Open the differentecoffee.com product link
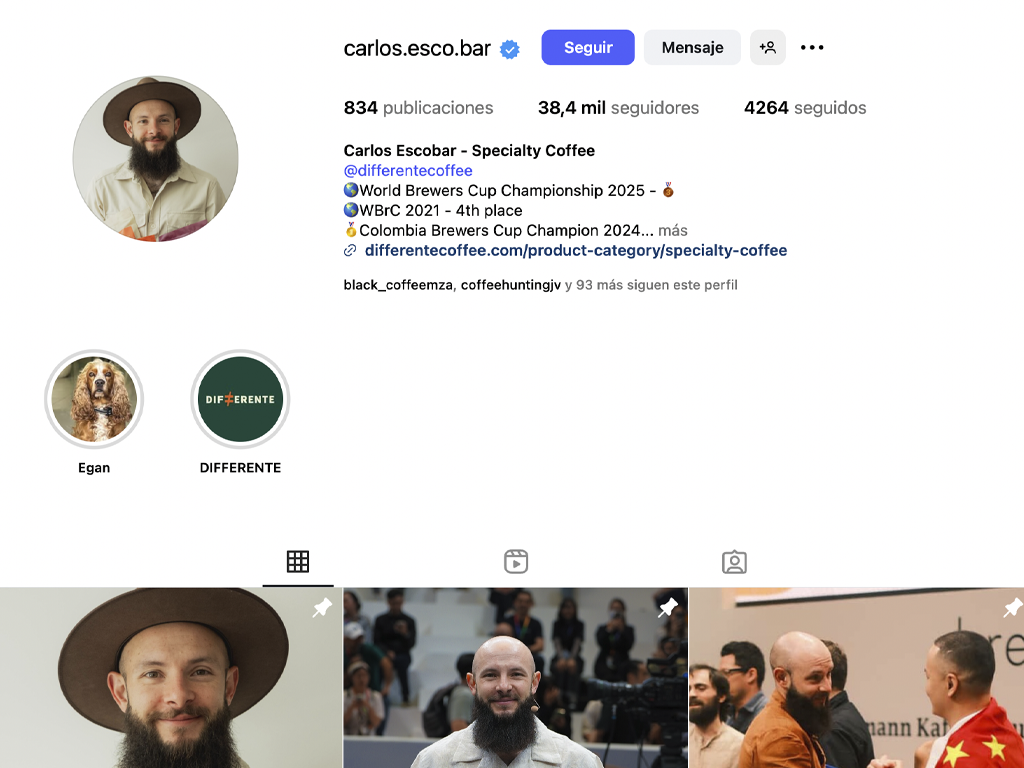 point(575,250)
